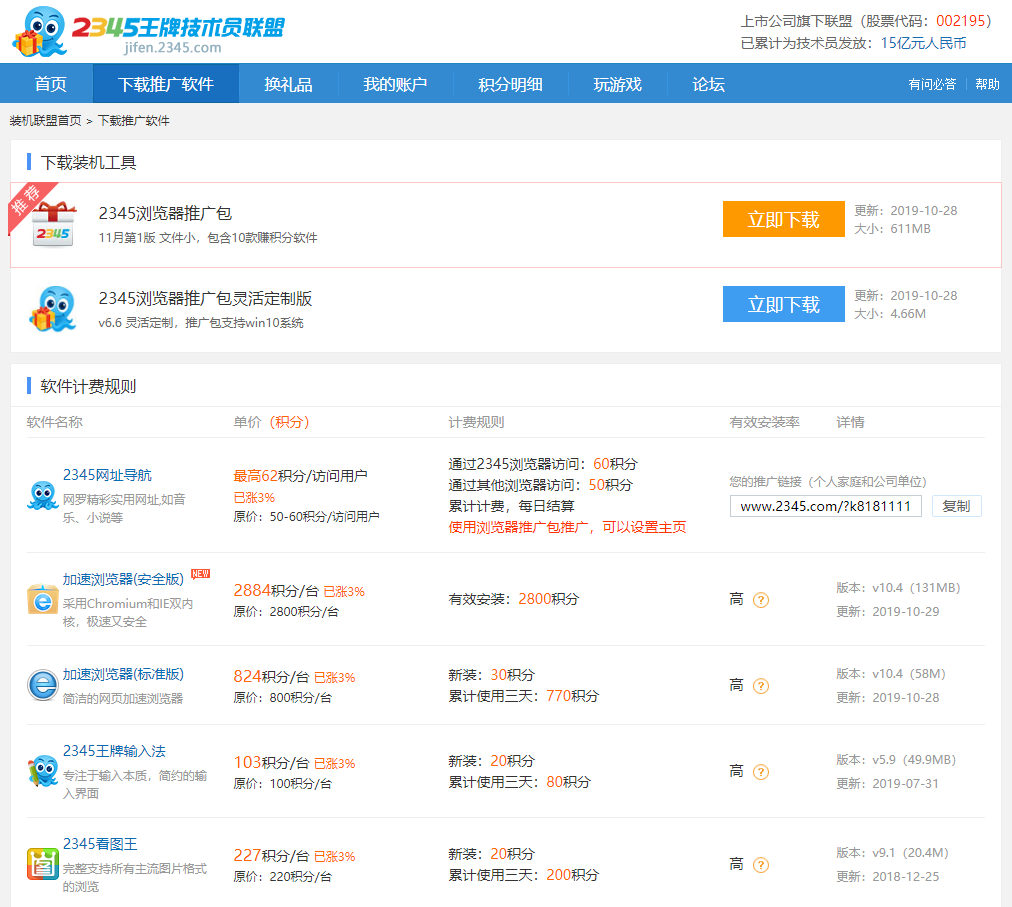1012x907 pixels.
Task: Click help icon in 加速浏览器(安全版) row
Action: click(761, 600)
